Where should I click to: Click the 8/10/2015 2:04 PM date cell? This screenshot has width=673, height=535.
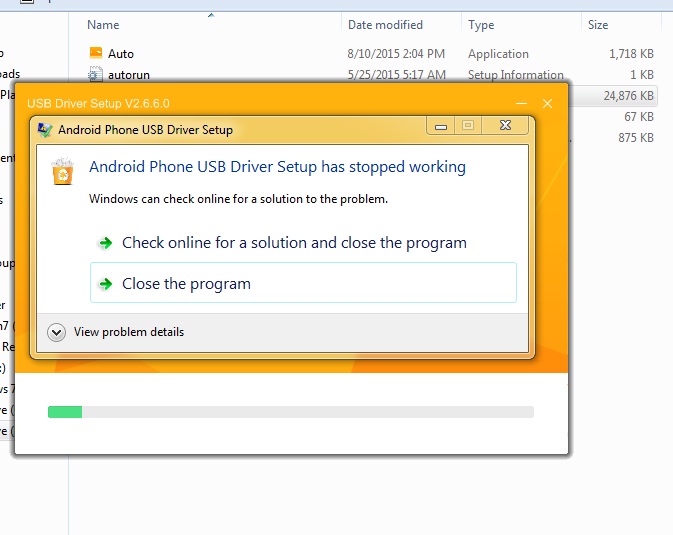coord(396,54)
